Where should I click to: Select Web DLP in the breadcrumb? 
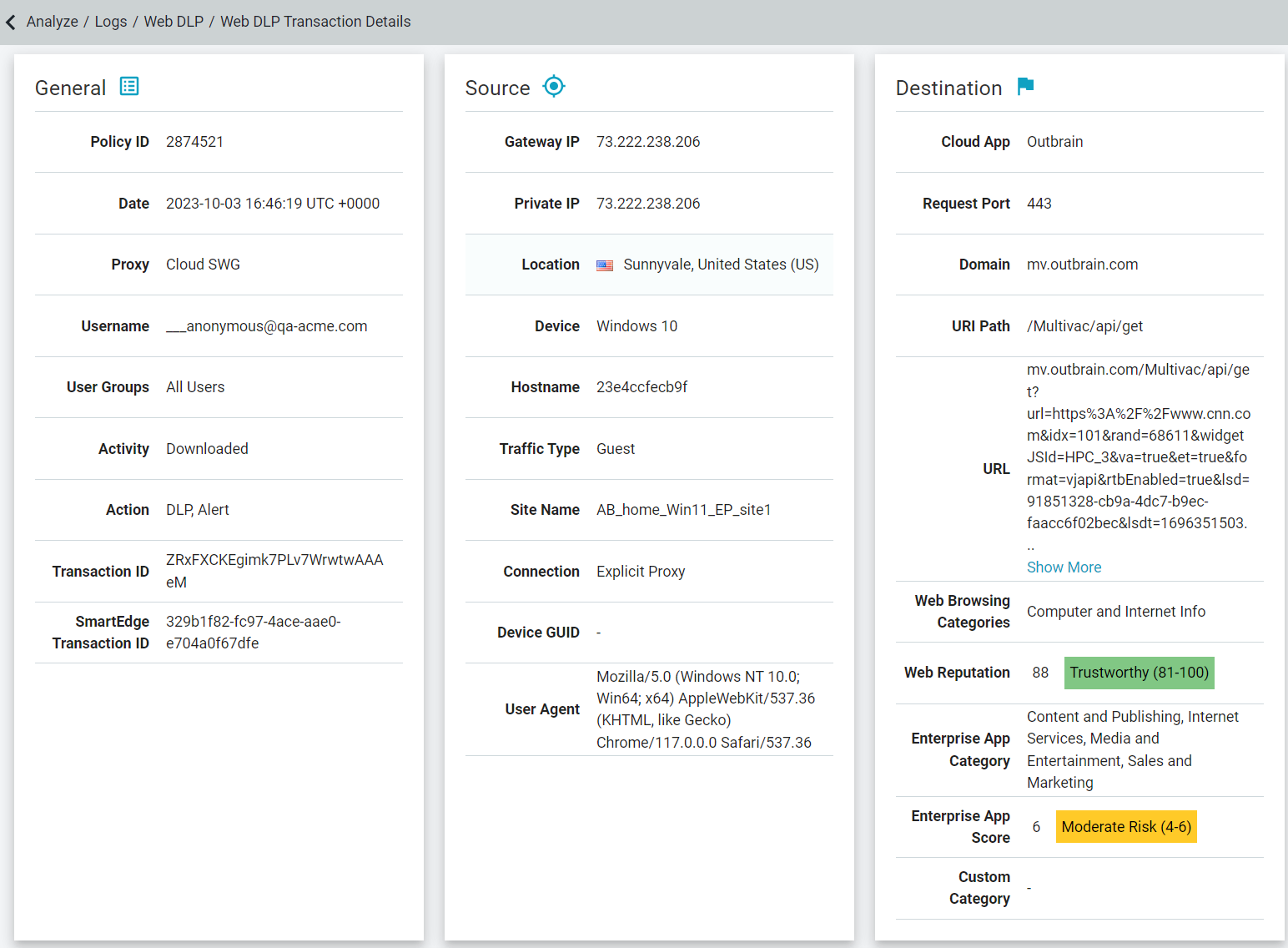tap(174, 22)
